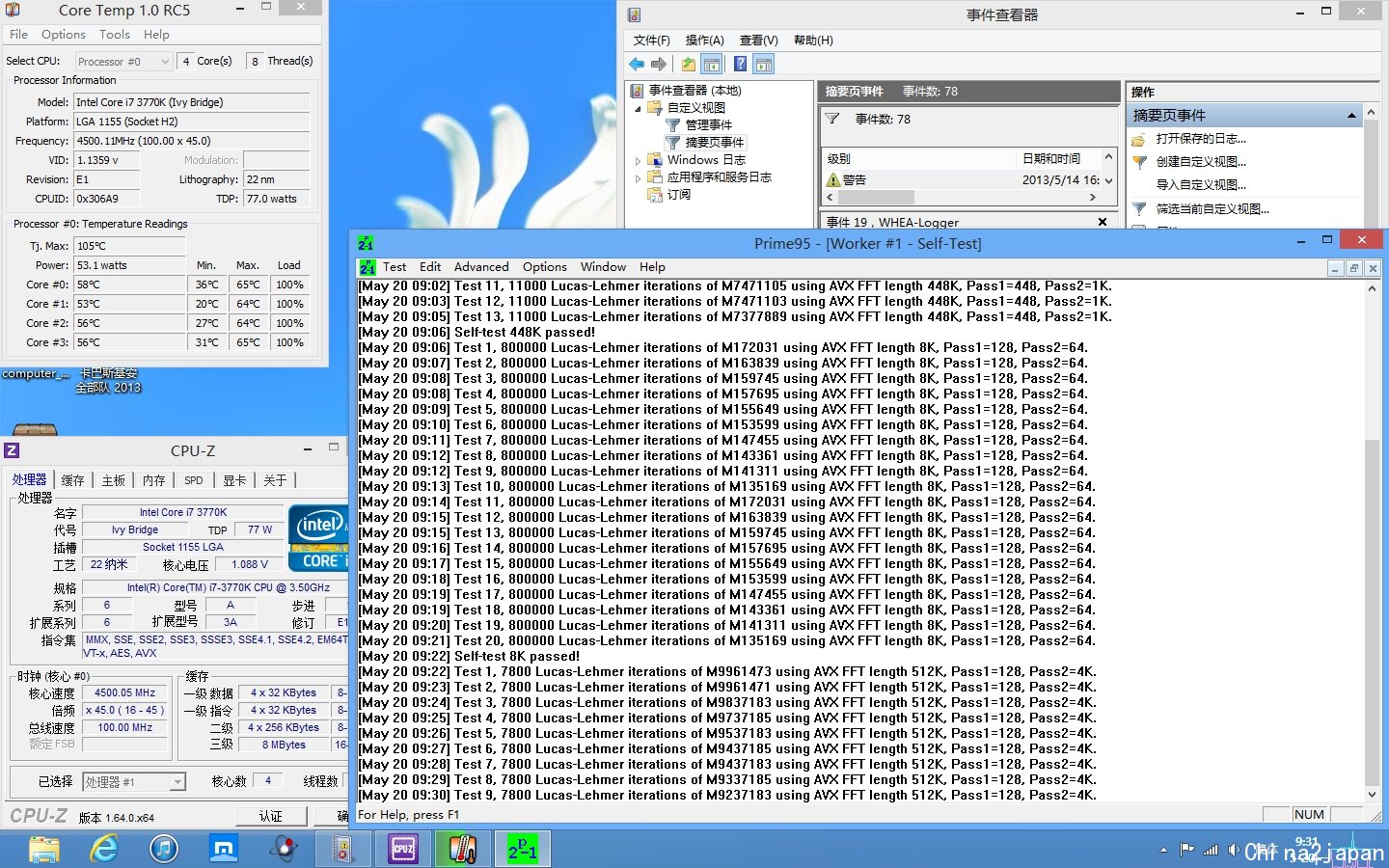
Task: Select the 警告 event row
Action: [962, 180]
